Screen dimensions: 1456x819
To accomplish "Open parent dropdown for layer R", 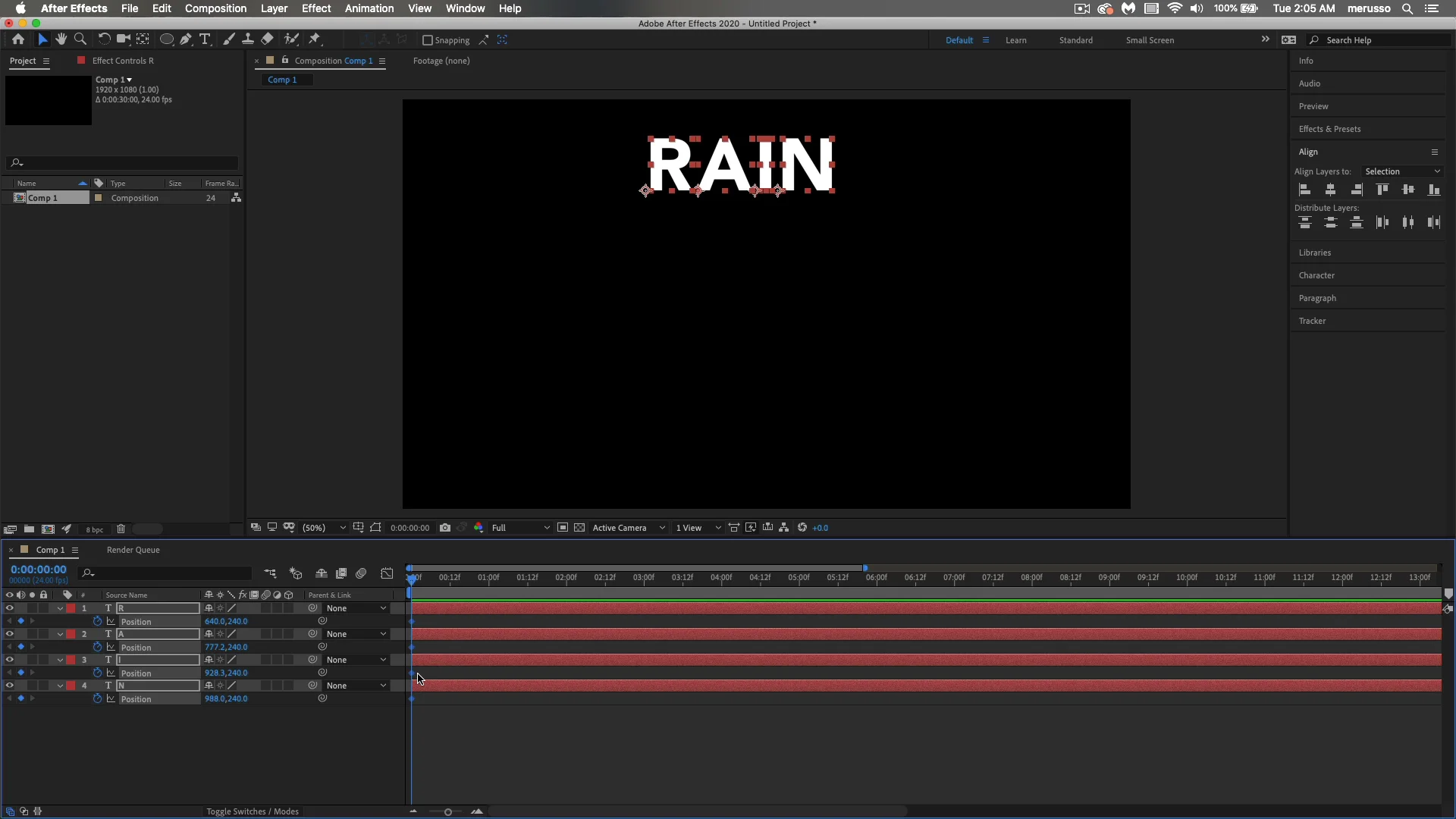I will coord(356,608).
